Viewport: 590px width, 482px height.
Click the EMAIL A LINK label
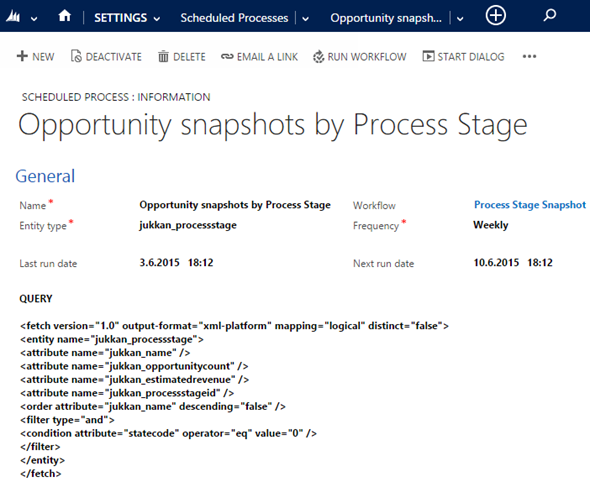point(267,57)
